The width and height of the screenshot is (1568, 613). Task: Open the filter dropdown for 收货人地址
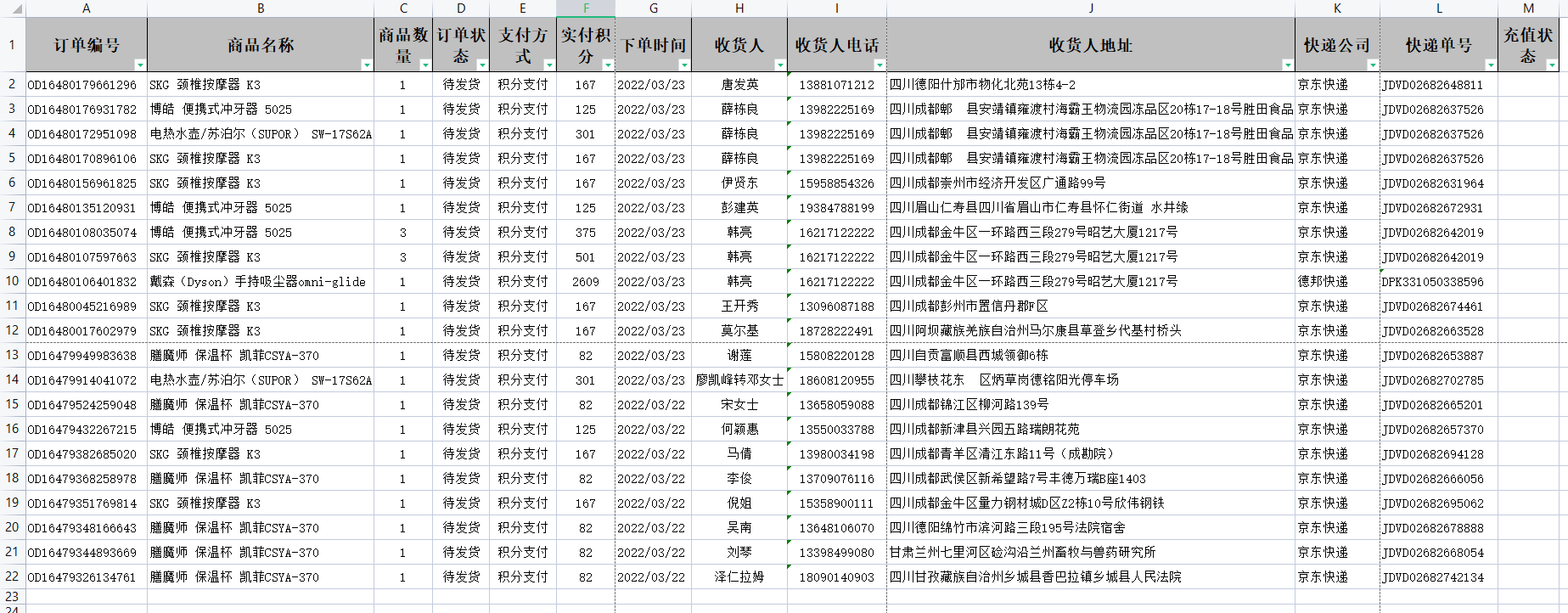pyautogui.click(x=1288, y=65)
